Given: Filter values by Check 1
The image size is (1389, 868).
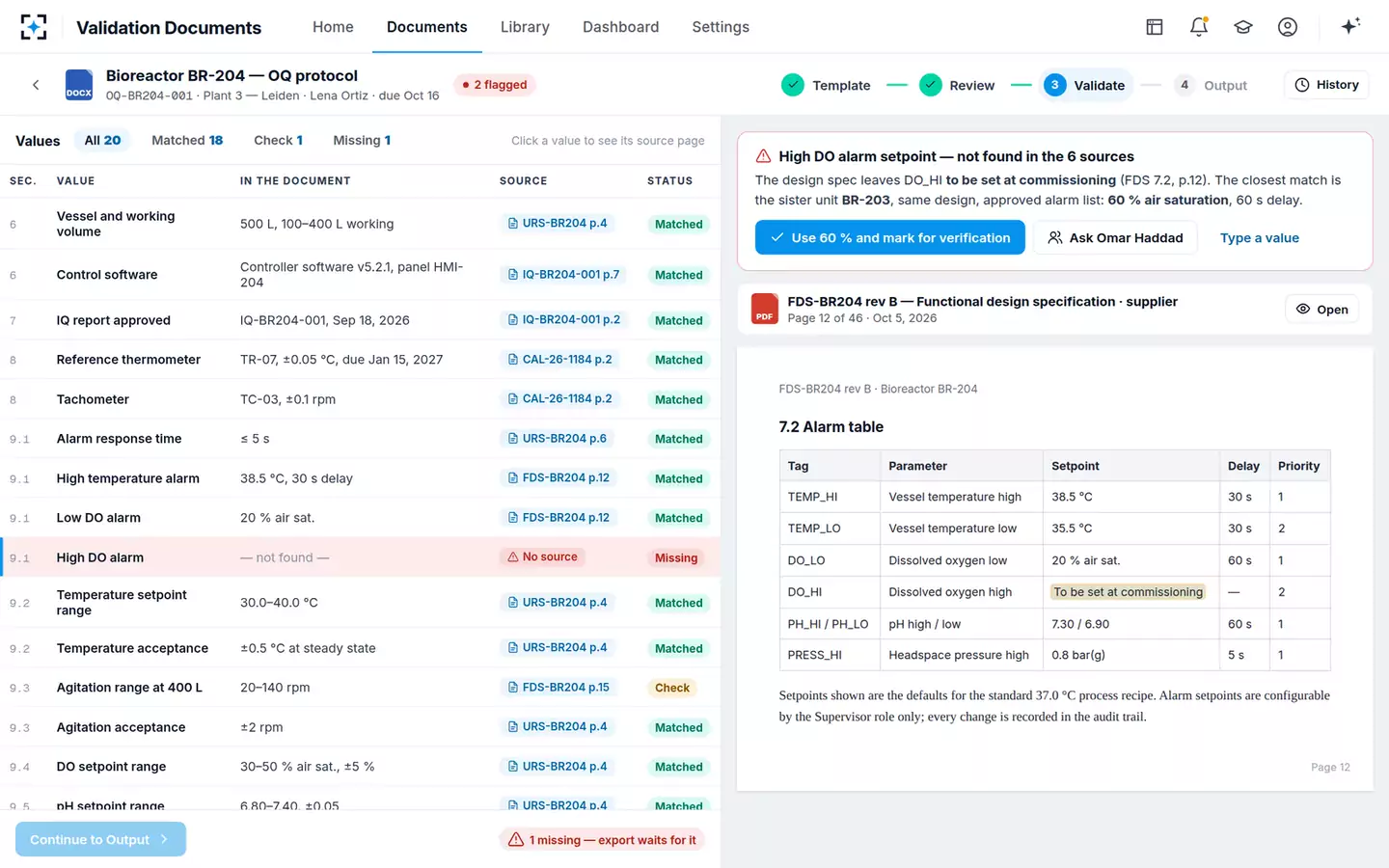Looking at the screenshot, I should point(278,140).
